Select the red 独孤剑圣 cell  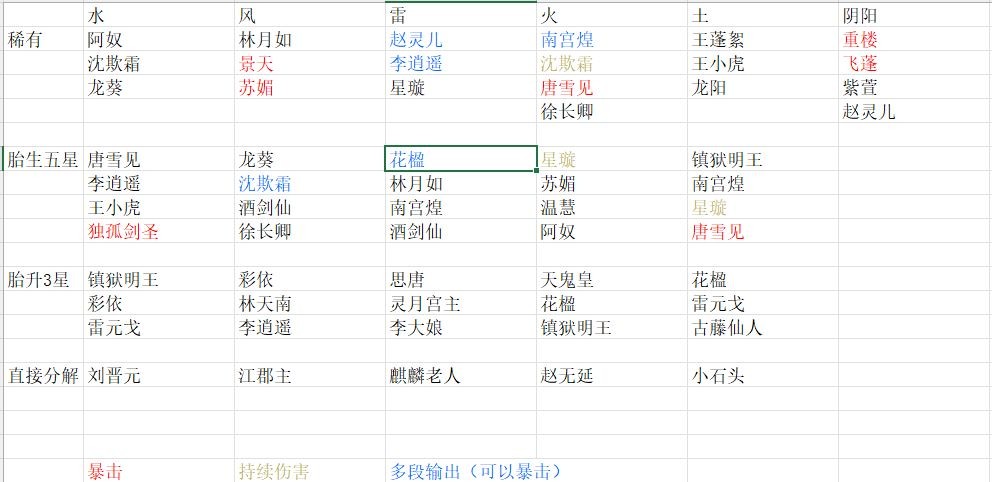point(159,232)
